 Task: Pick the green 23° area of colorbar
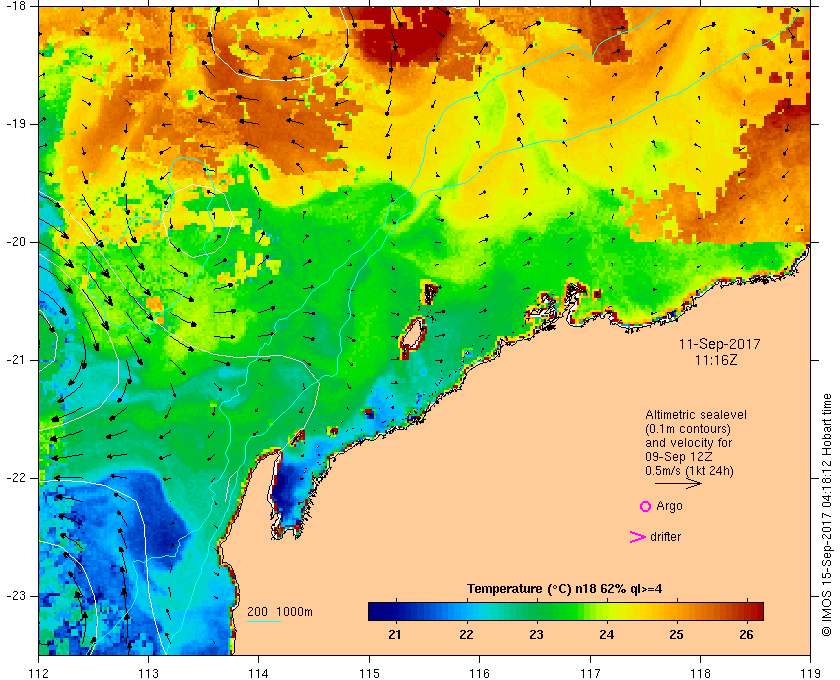[x=537, y=611]
